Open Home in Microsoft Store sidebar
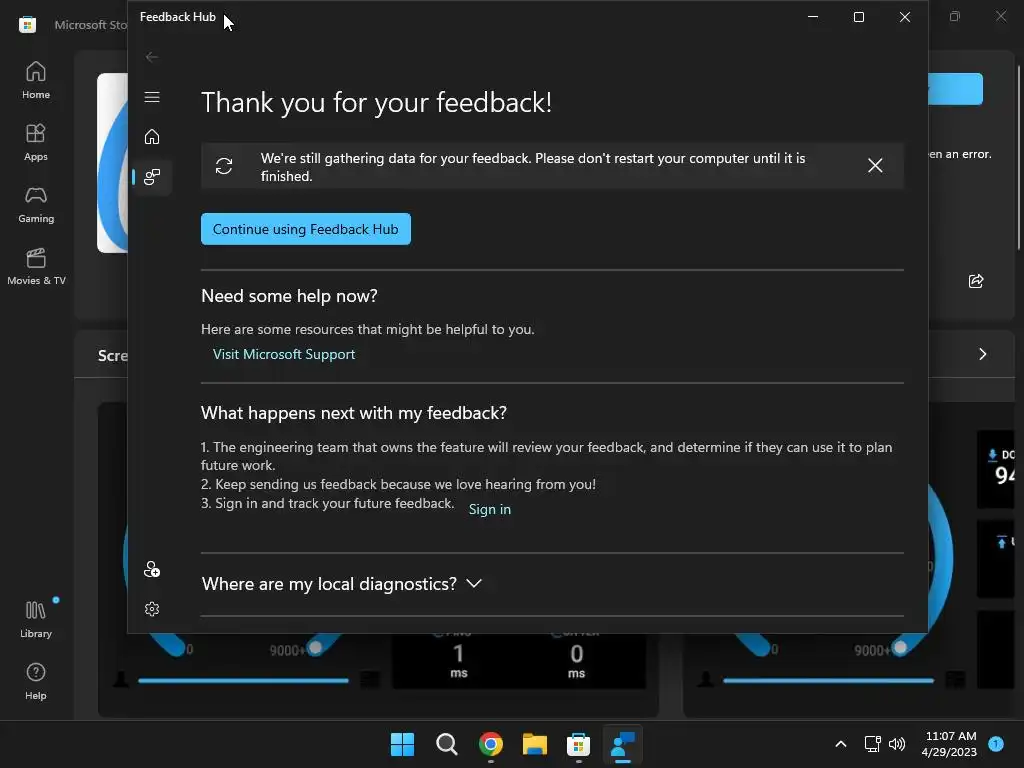 (36, 80)
